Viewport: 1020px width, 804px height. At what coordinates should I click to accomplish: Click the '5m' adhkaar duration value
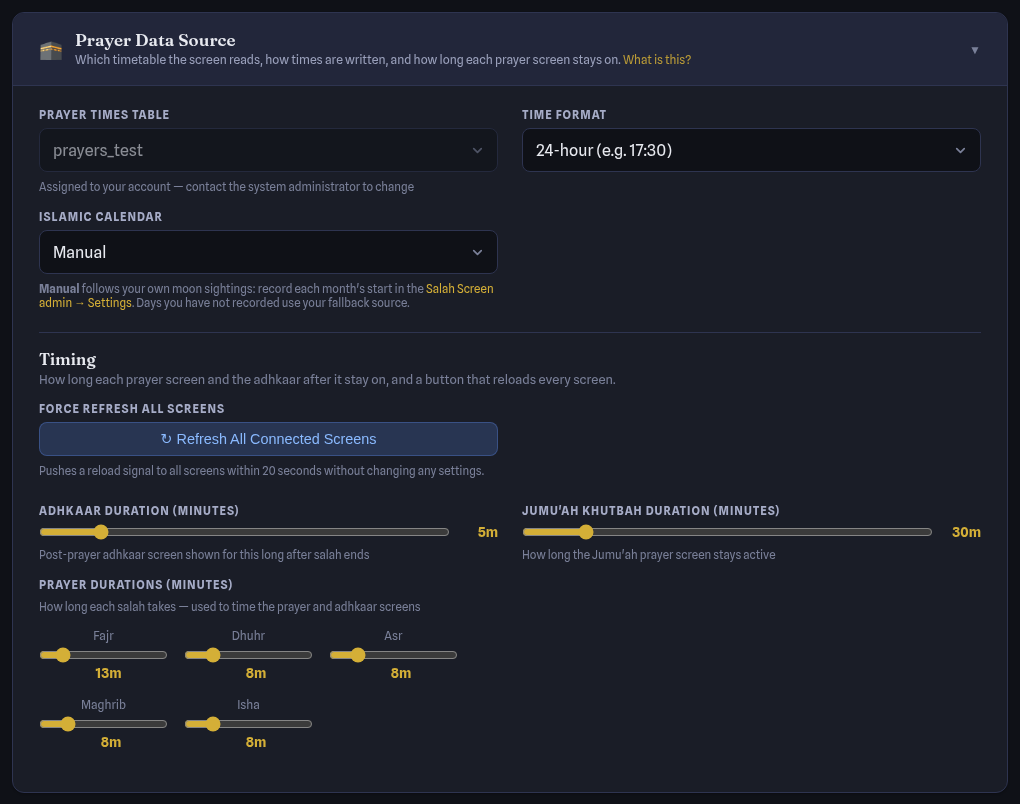point(487,532)
